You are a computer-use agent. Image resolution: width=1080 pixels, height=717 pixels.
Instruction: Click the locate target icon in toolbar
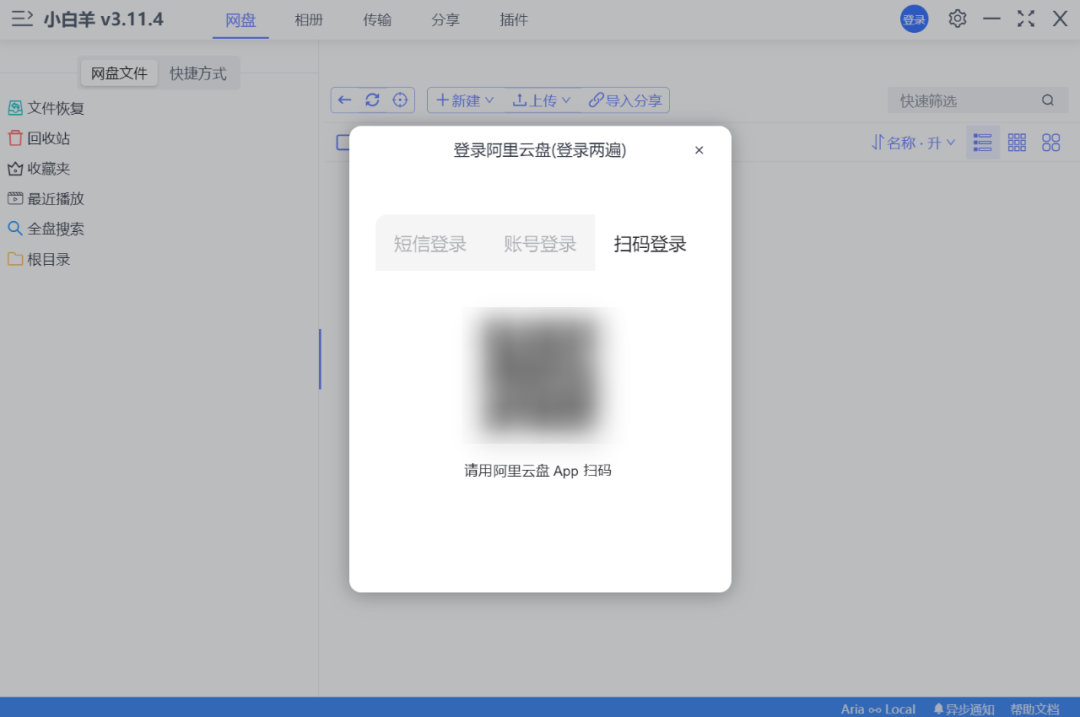pyautogui.click(x=400, y=100)
